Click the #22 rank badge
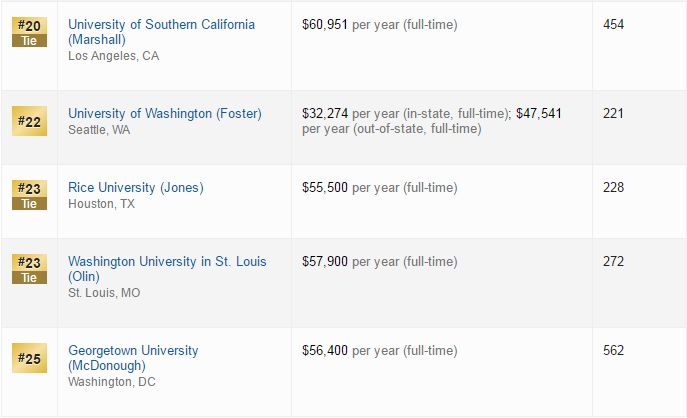Screen dimensions: 687x418 pos(29,121)
